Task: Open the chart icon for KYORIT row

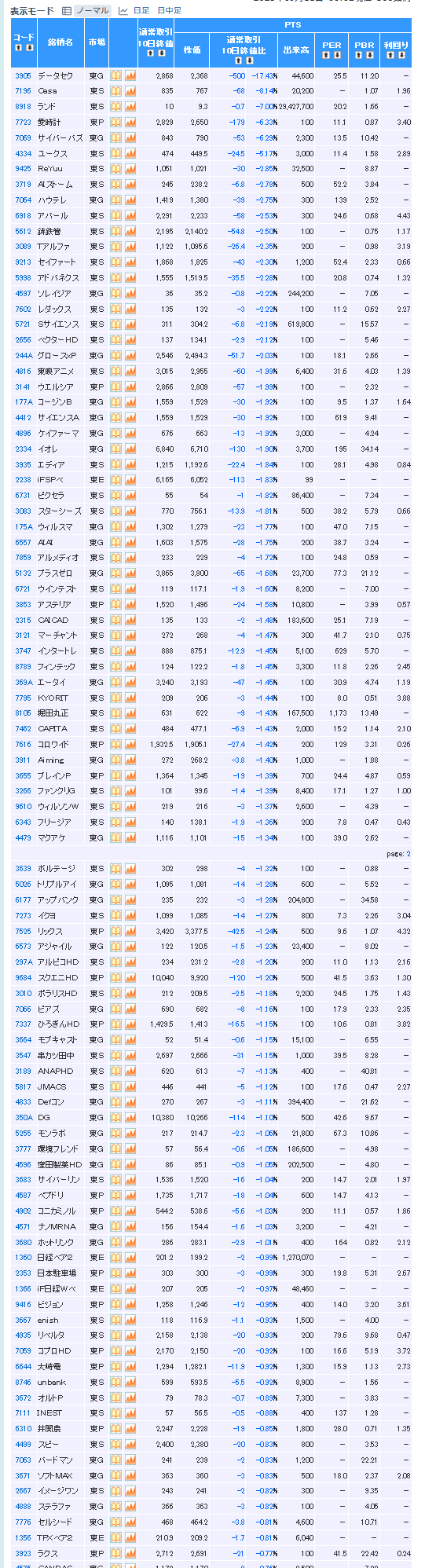Action: point(130,698)
